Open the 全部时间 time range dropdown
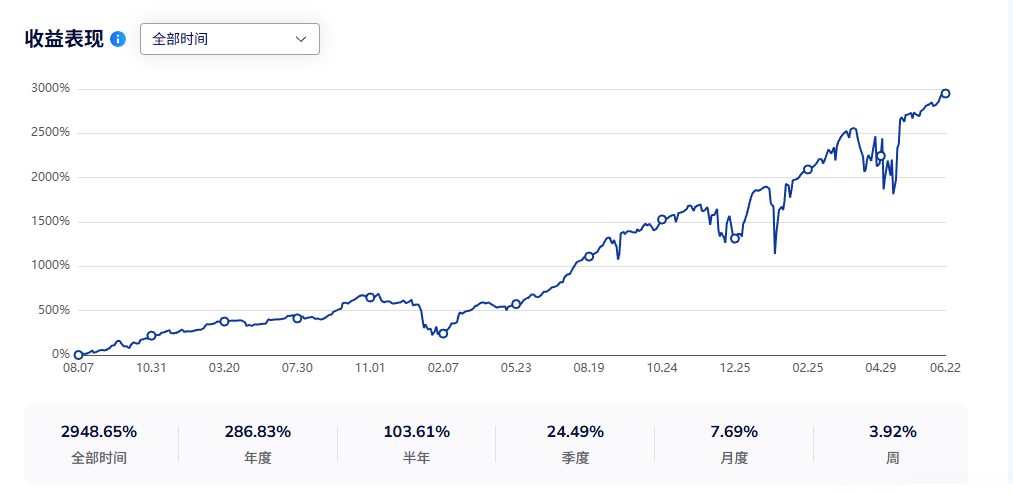 tap(230, 39)
